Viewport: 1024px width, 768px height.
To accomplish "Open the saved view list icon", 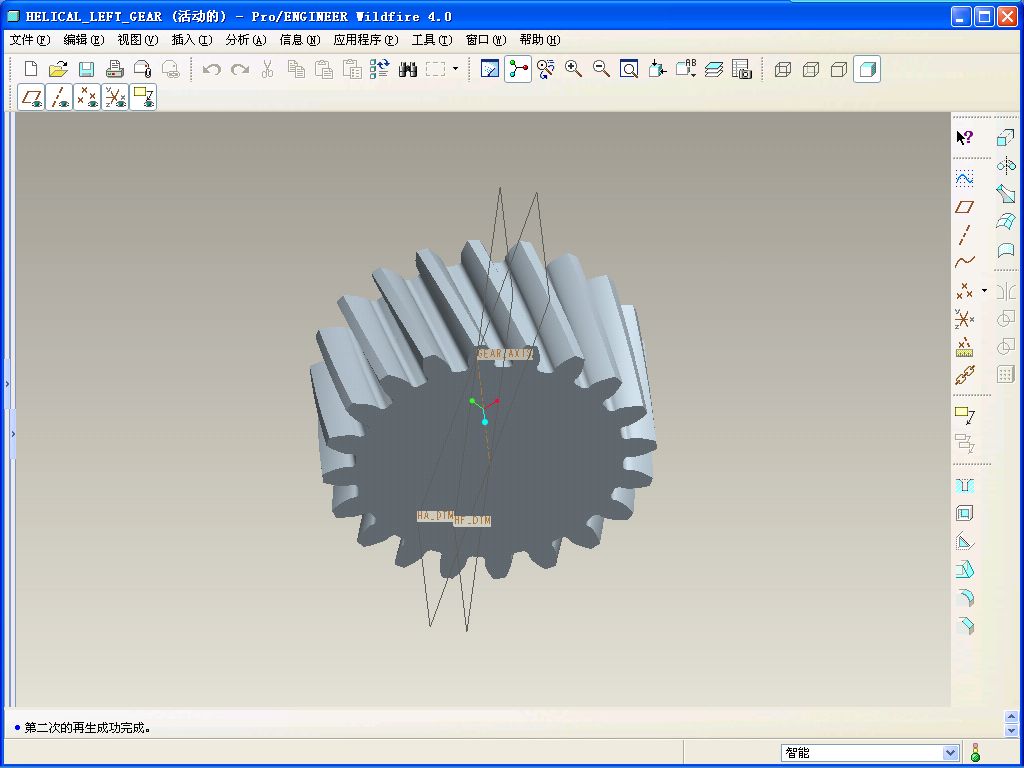I will (686, 69).
